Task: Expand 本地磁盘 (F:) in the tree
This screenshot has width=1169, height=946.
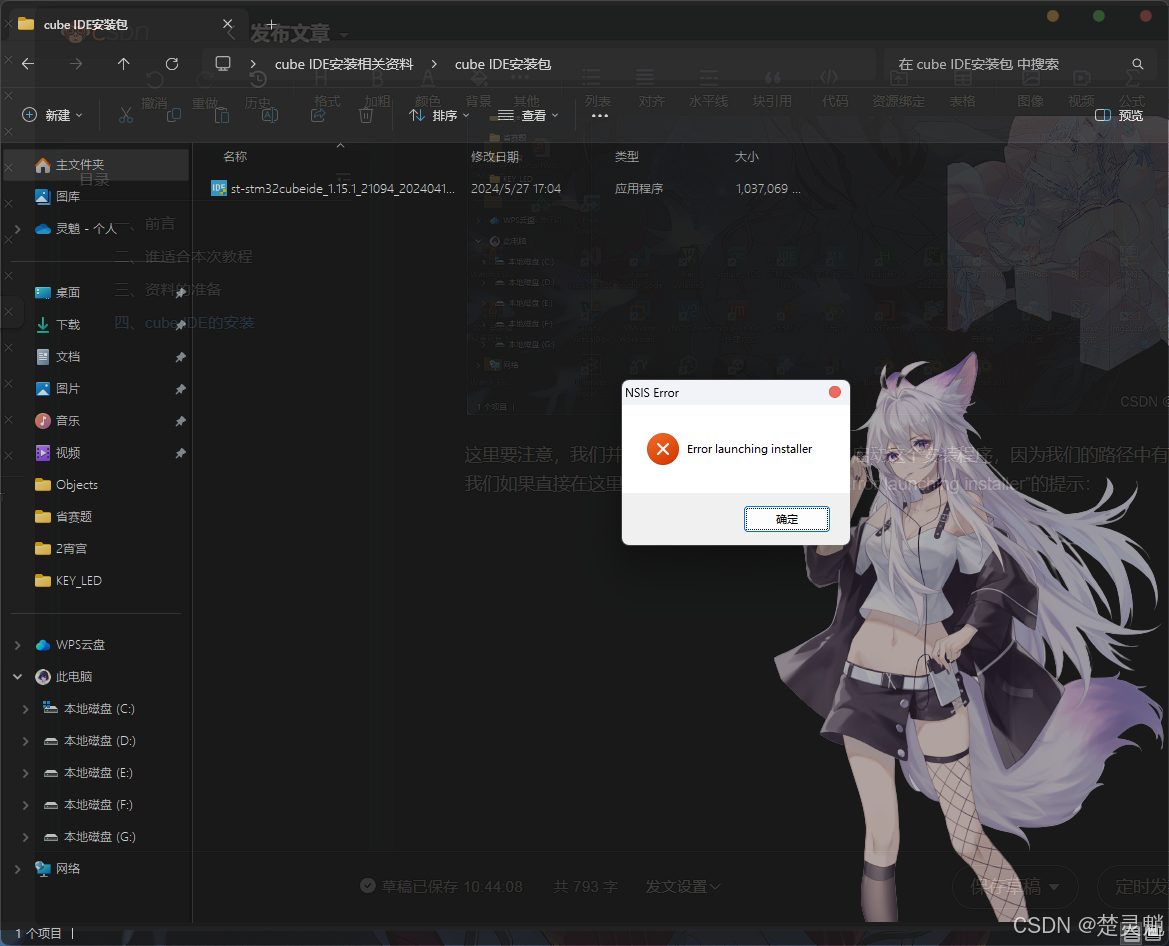Action: tap(26, 806)
